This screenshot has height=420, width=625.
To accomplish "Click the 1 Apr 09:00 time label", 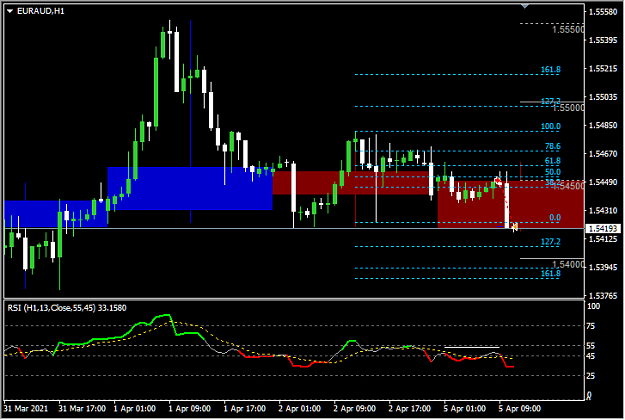I will point(190,409).
